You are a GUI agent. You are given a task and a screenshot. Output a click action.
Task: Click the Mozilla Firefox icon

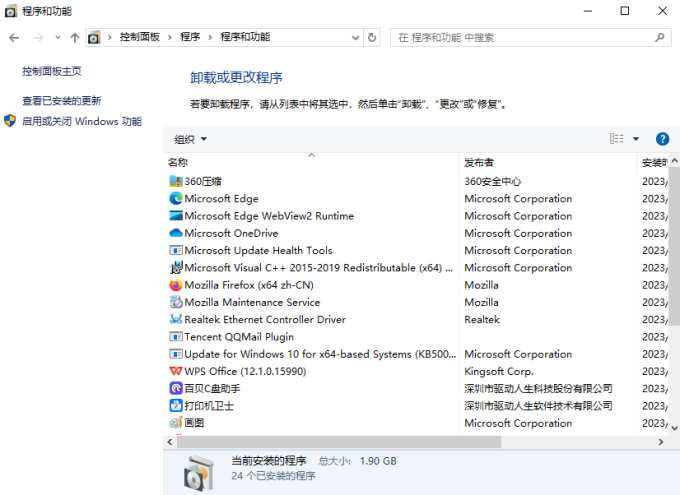[176, 285]
